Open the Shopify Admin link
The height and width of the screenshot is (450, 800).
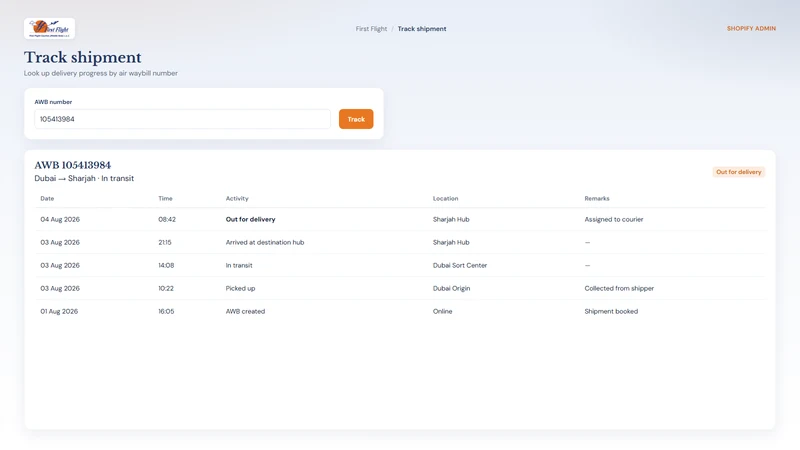pyautogui.click(x=751, y=29)
